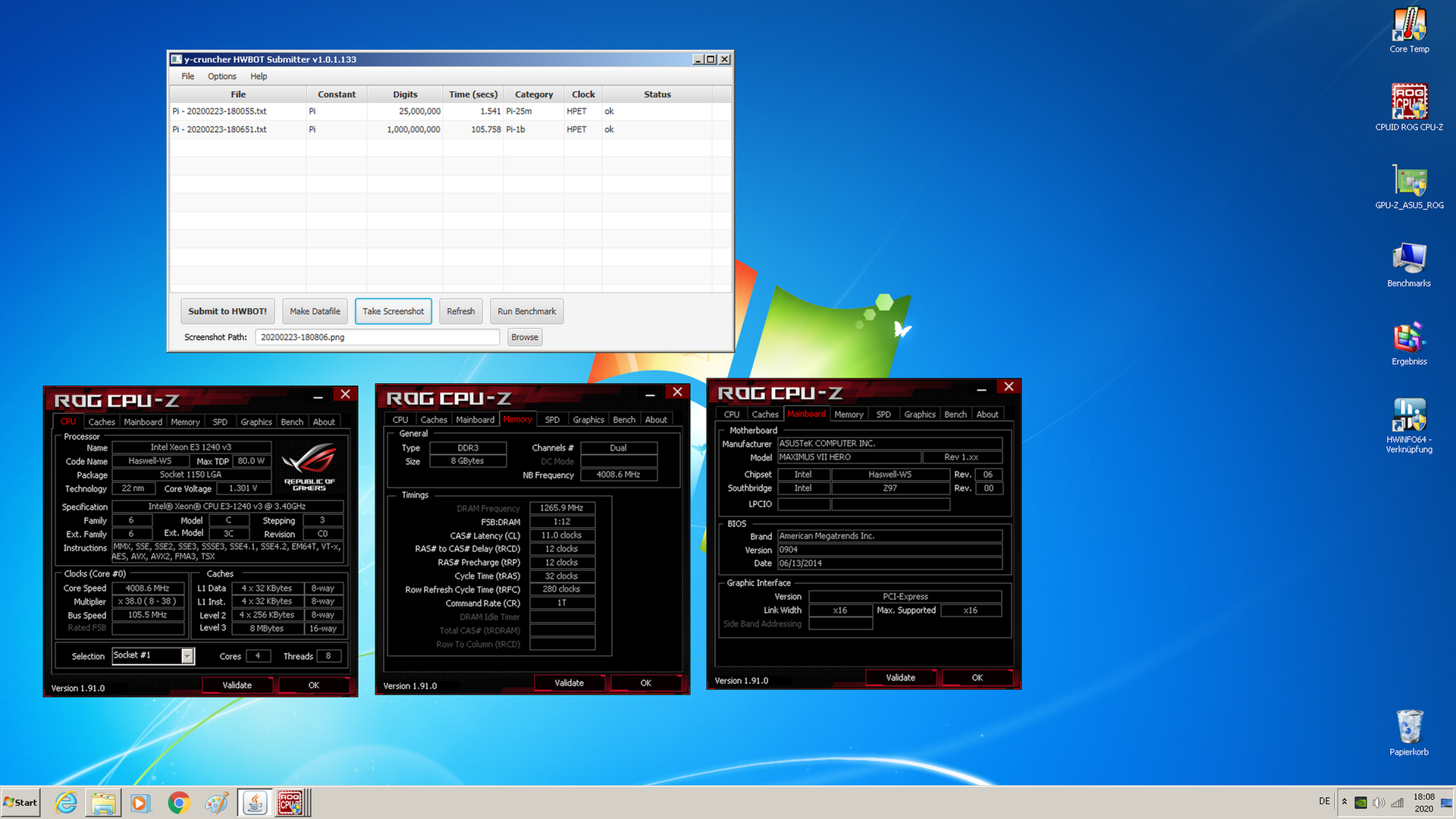The height and width of the screenshot is (819, 1456).
Task: Switch to Bench tab in left CPU-Z
Action: (292, 422)
